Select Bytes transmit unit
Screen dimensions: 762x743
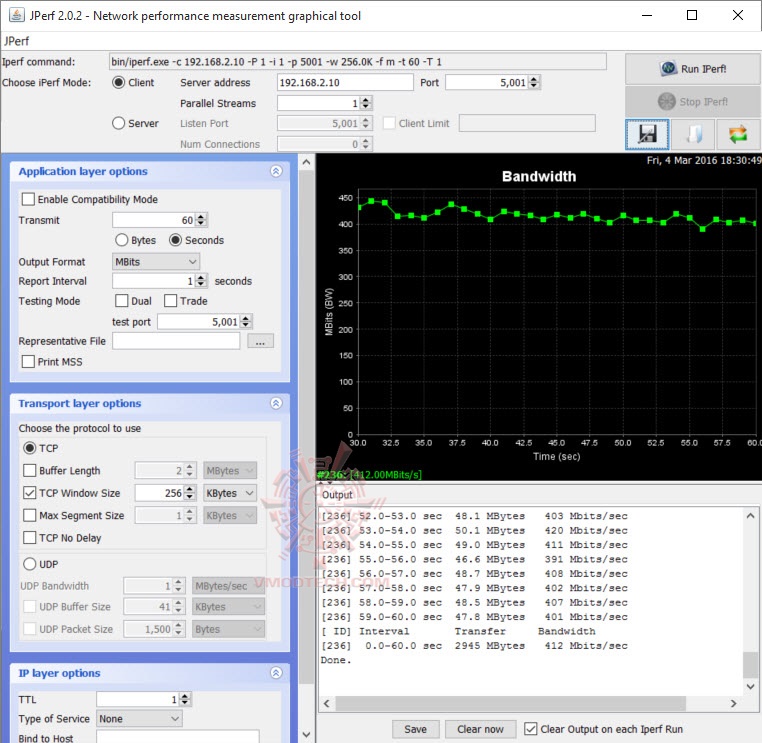coord(121,240)
